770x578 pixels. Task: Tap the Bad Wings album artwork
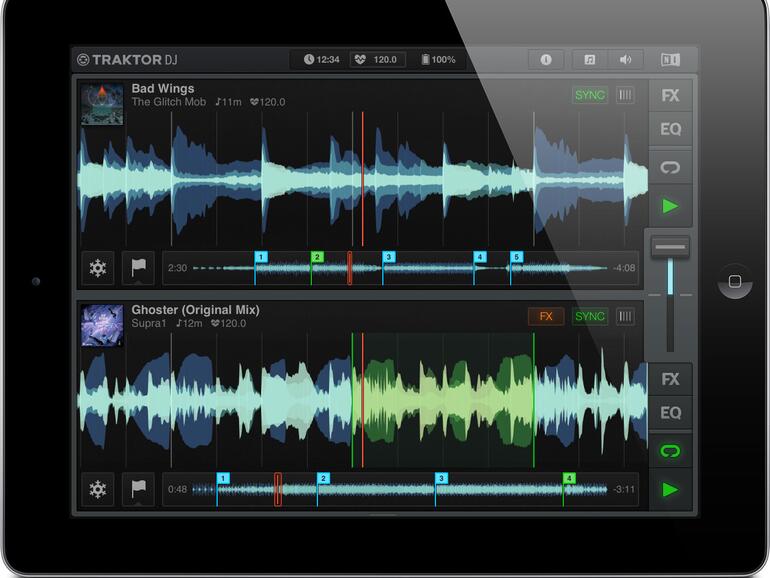click(x=102, y=104)
